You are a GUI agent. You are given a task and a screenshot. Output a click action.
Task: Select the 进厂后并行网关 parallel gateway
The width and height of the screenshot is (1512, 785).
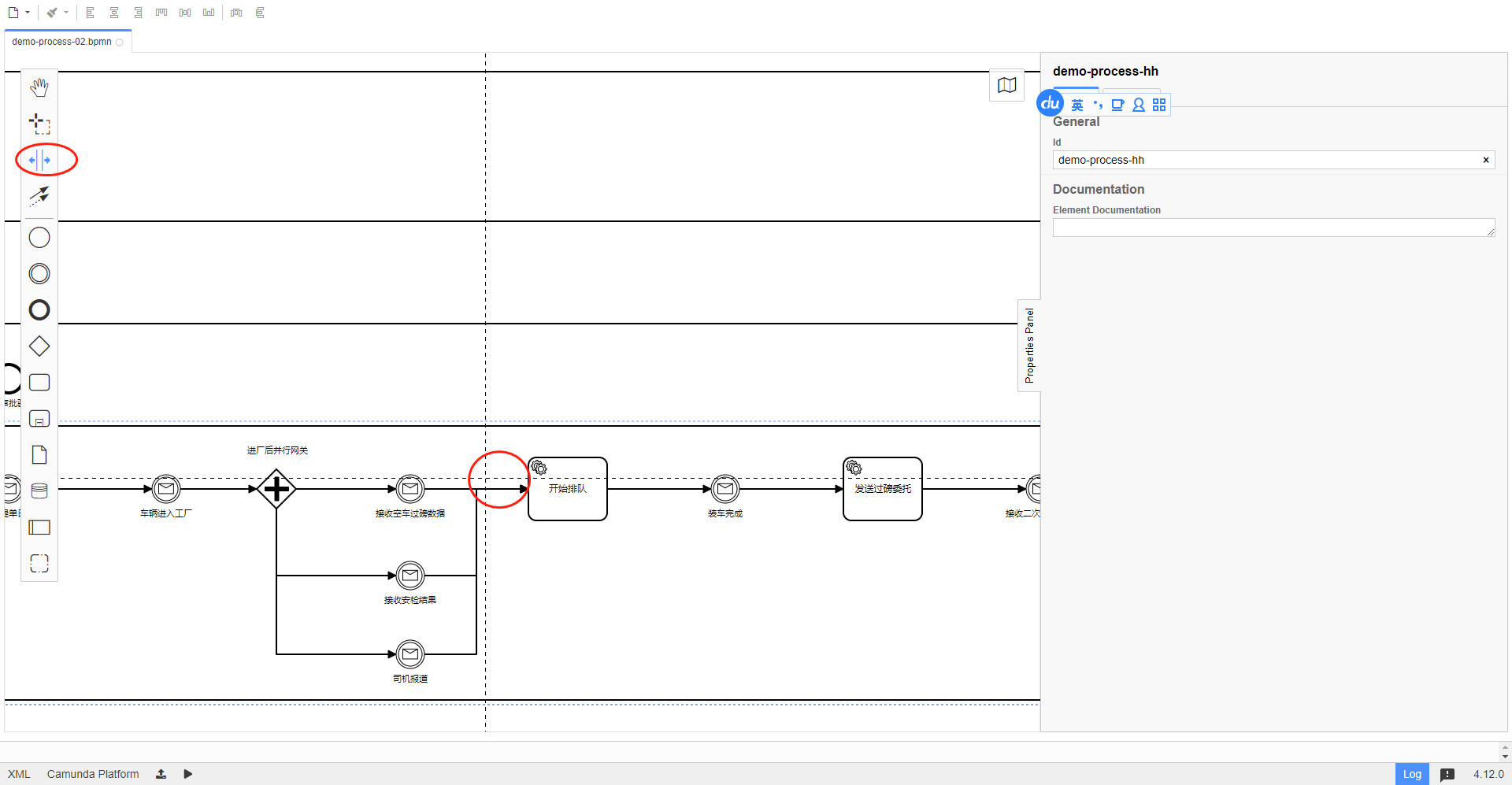[276, 489]
